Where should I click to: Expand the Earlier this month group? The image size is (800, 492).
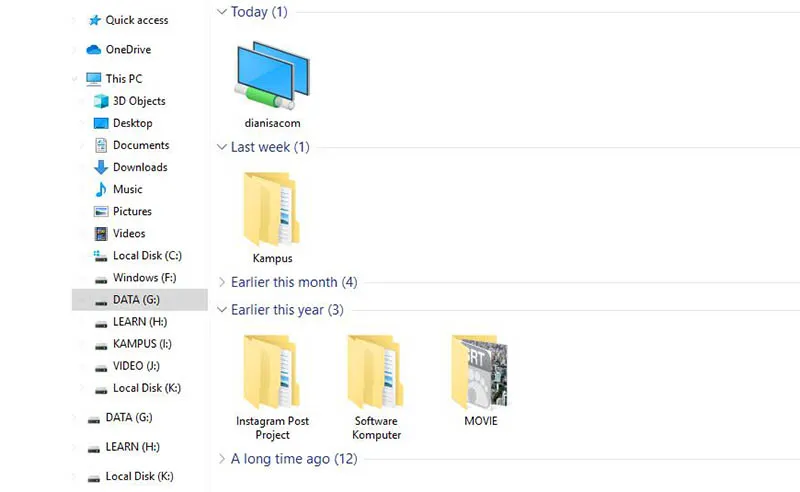coord(222,282)
